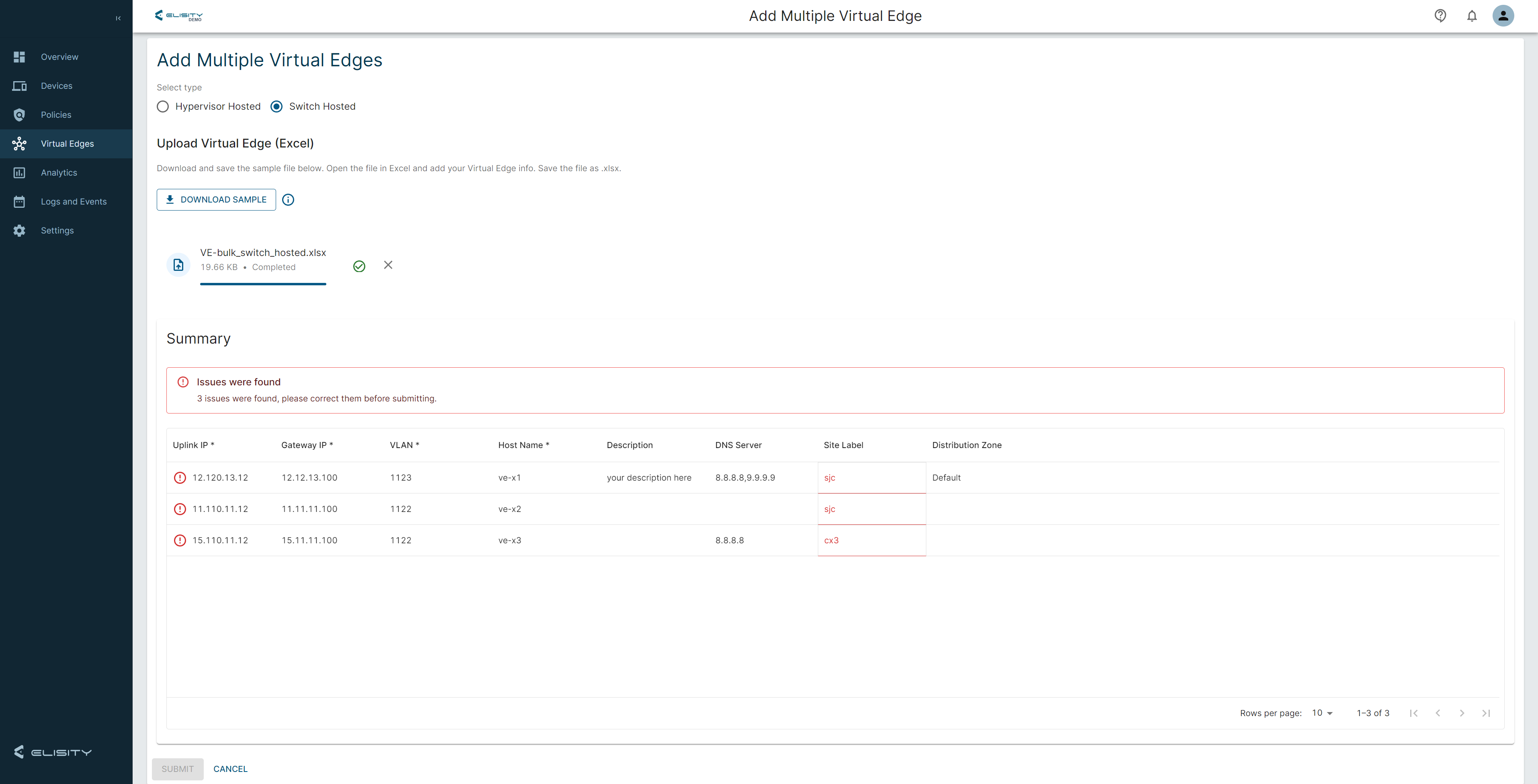Click the Download Sample button
1538x784 pixels.
[216, 199]
